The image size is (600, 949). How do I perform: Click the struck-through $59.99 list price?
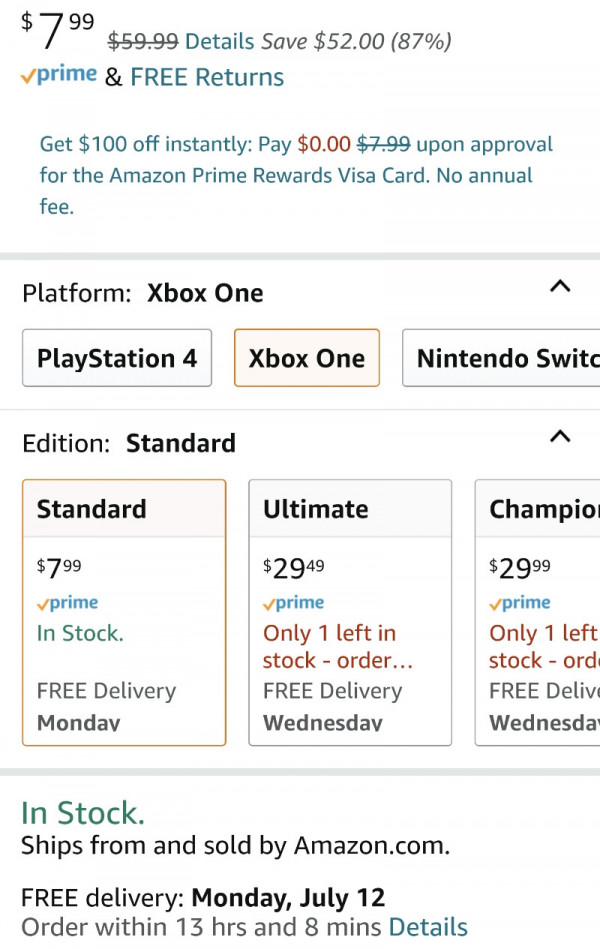click(x=143, y=41)
